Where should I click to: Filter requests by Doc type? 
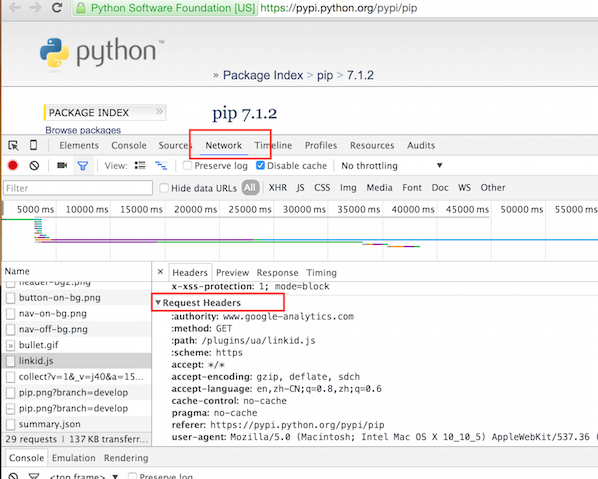440,188
